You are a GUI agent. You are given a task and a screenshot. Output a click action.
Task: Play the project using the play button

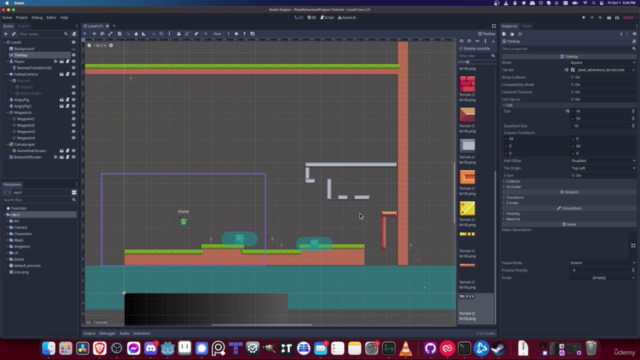point(584,18)
